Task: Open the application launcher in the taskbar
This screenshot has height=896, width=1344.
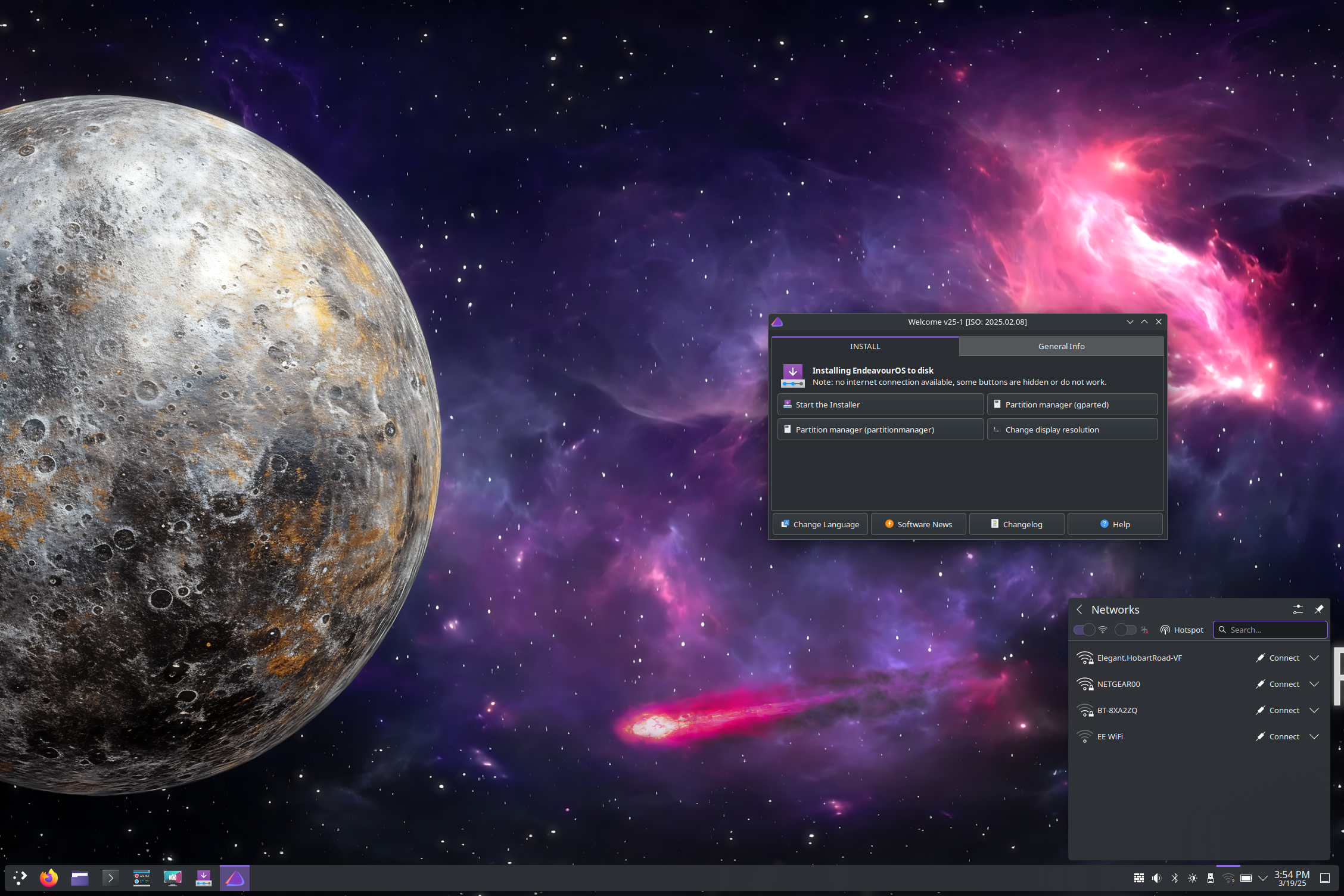Action: [x=20, y=878]
